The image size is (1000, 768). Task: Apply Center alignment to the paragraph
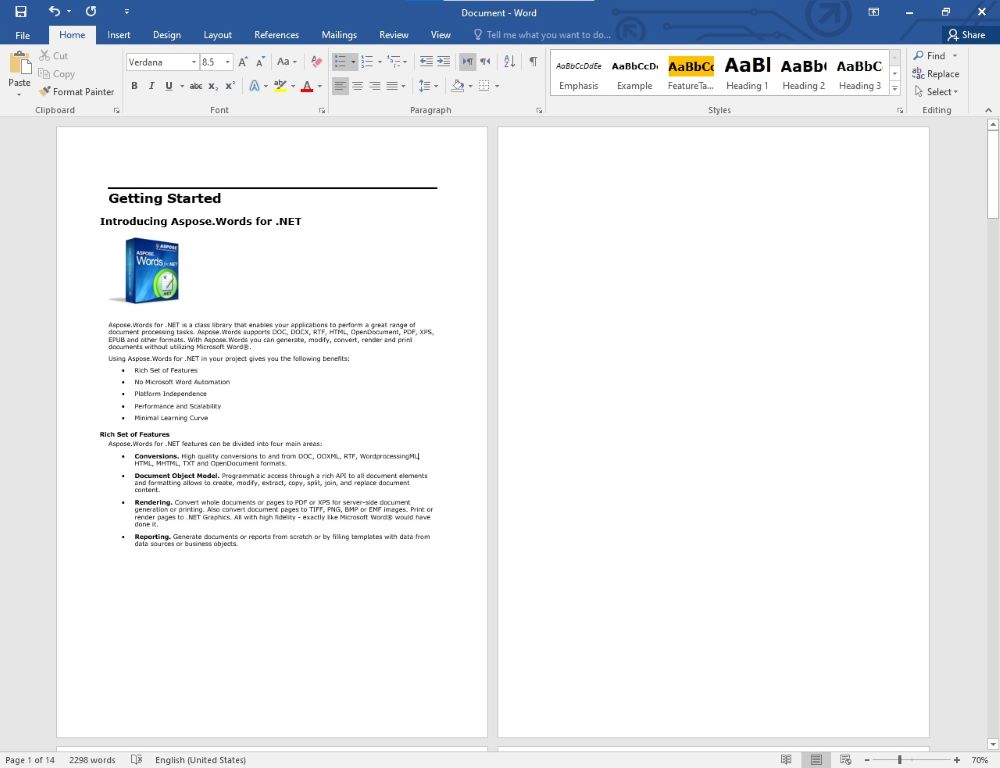(x=358, y=86)
